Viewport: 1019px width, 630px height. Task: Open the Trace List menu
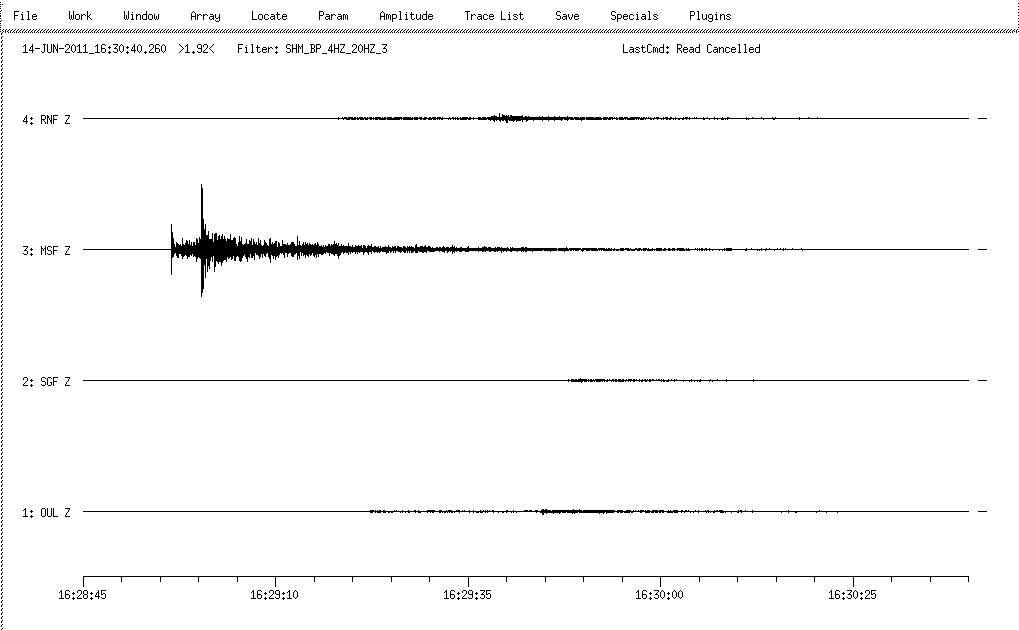pyautogui.click(x=494, y=16)
